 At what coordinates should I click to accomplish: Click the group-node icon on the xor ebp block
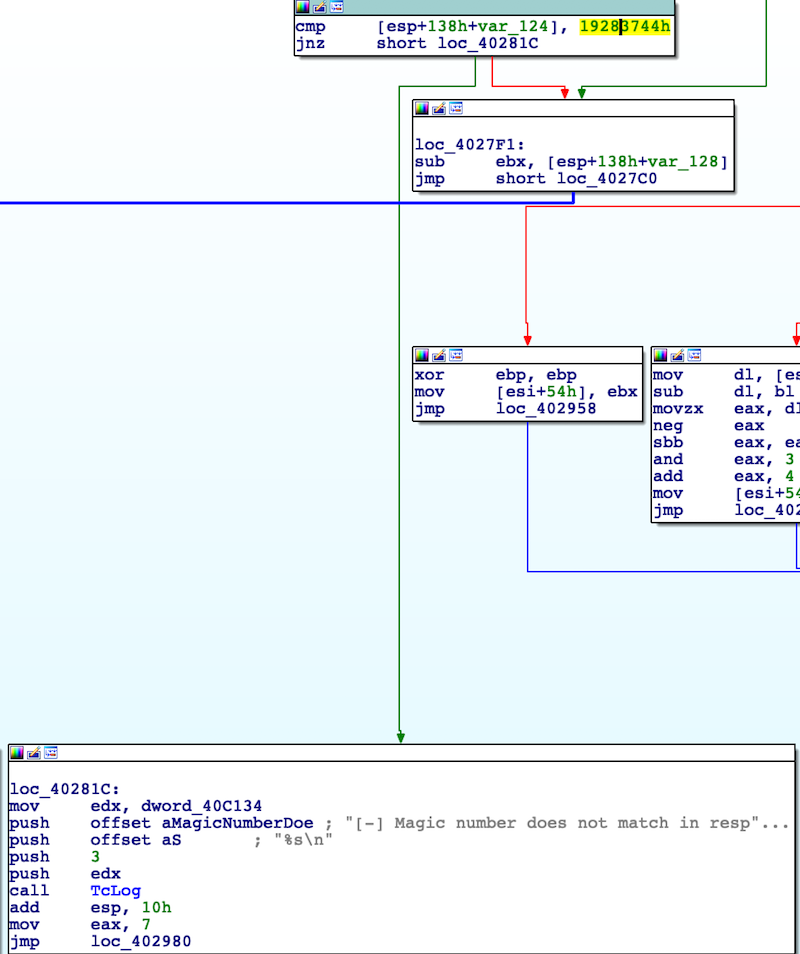455,355
